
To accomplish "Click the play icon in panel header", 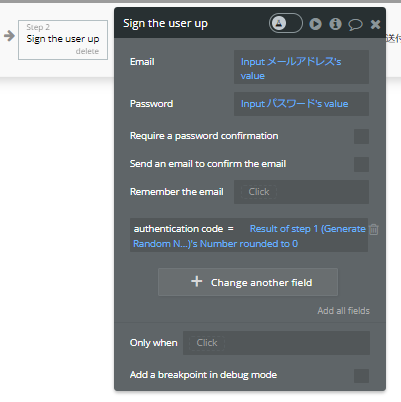I will (315, 24).
